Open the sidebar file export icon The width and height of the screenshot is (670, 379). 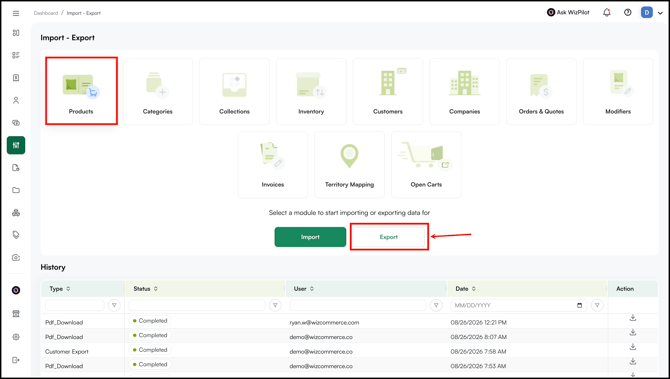pyautogui.click(x=16, y=168)
